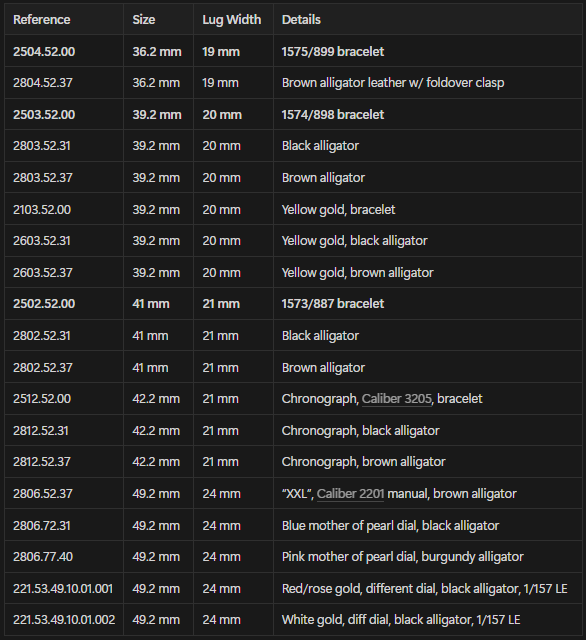Screen dimensions: 586x640
Task: Select the Size column header
Action: coord(158,20)
